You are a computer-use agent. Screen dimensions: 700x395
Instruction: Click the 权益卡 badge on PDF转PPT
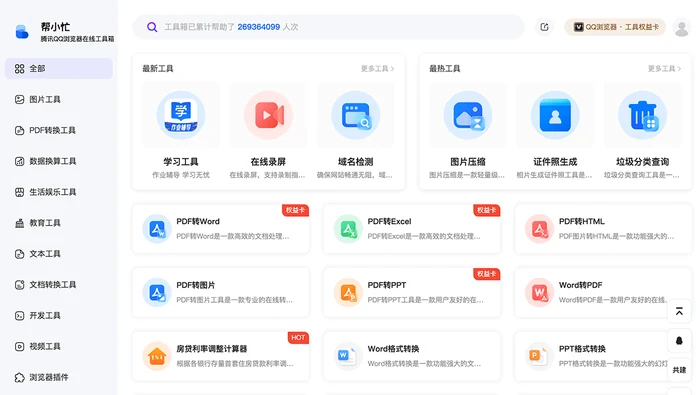coord(486,274)
